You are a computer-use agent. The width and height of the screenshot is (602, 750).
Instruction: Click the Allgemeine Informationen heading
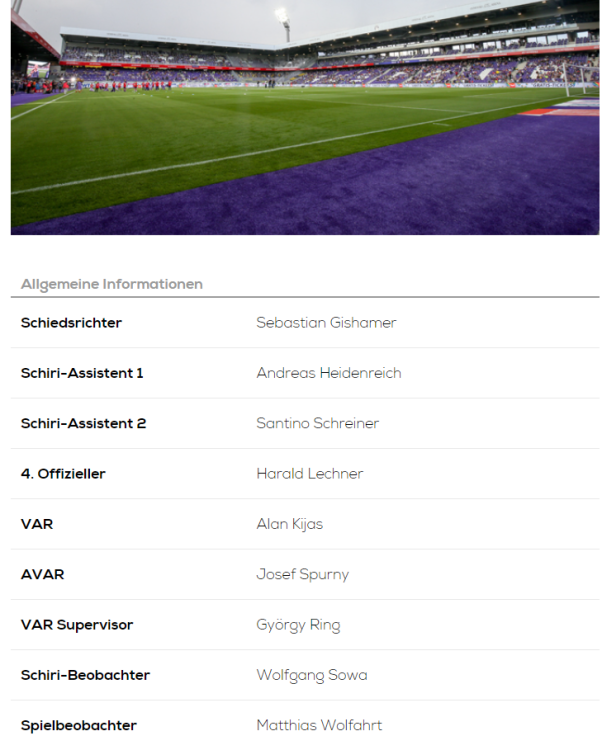coord(111,284)
